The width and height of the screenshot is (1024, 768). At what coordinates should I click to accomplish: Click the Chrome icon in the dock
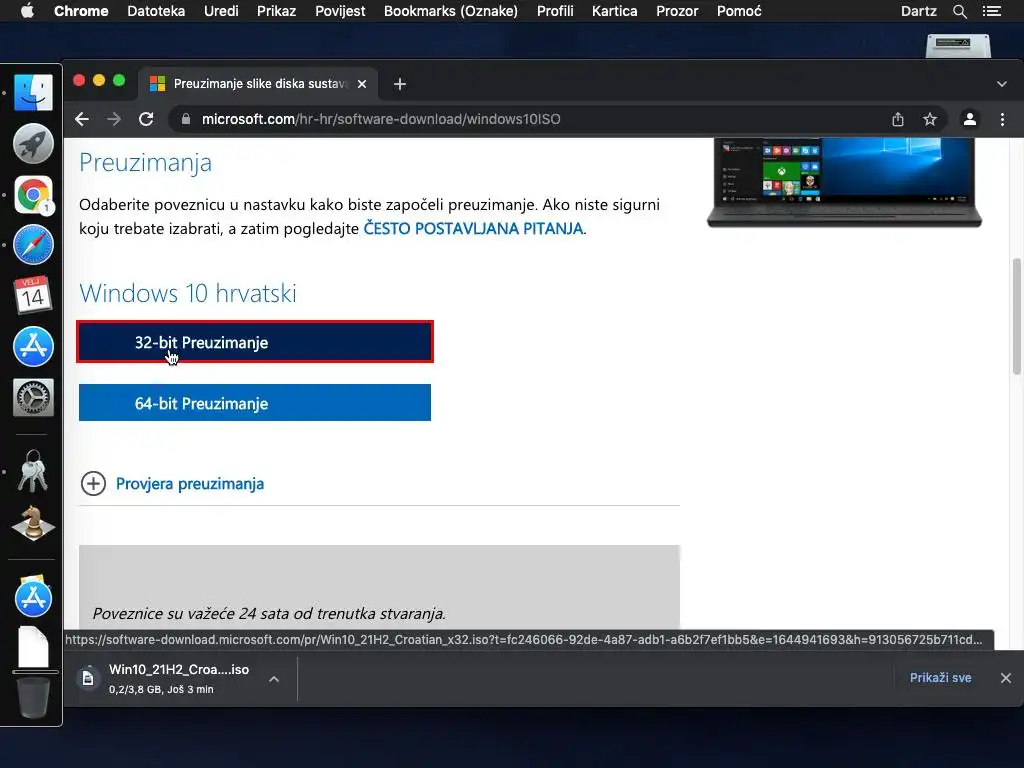(x=33, y=194)
